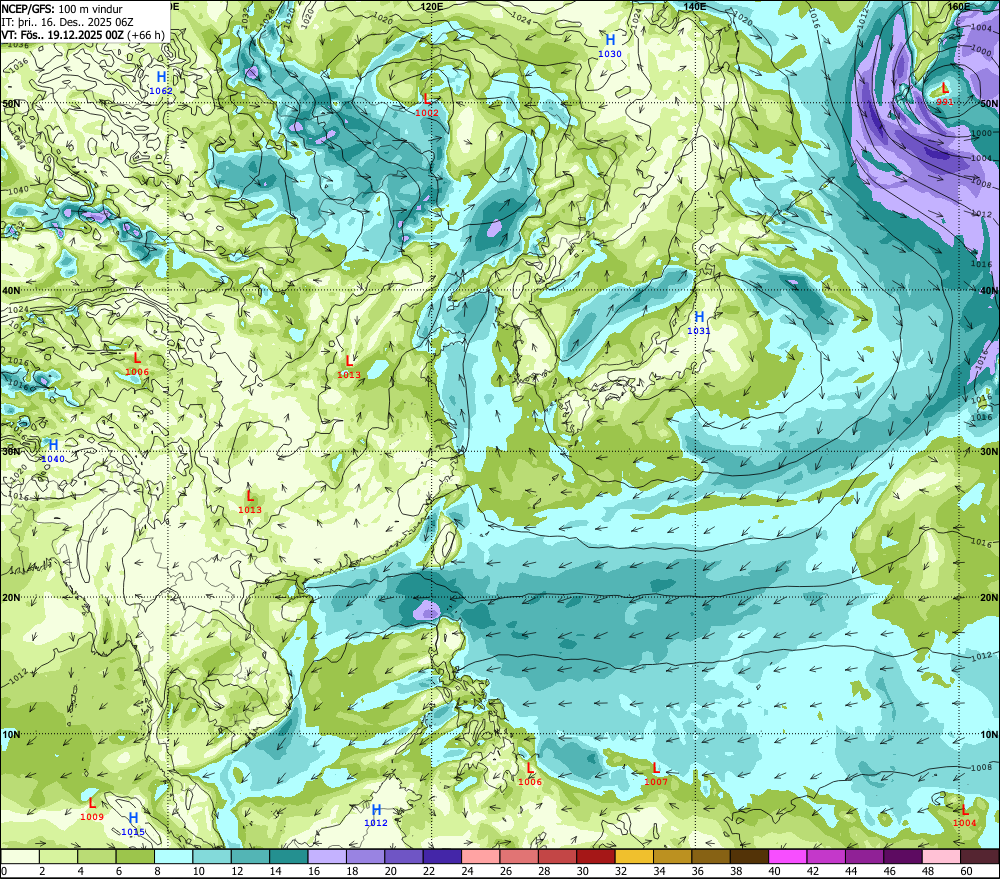
Task: Click the dark brown 38–40 legend swatch
Action: click(x=749, y=856)
